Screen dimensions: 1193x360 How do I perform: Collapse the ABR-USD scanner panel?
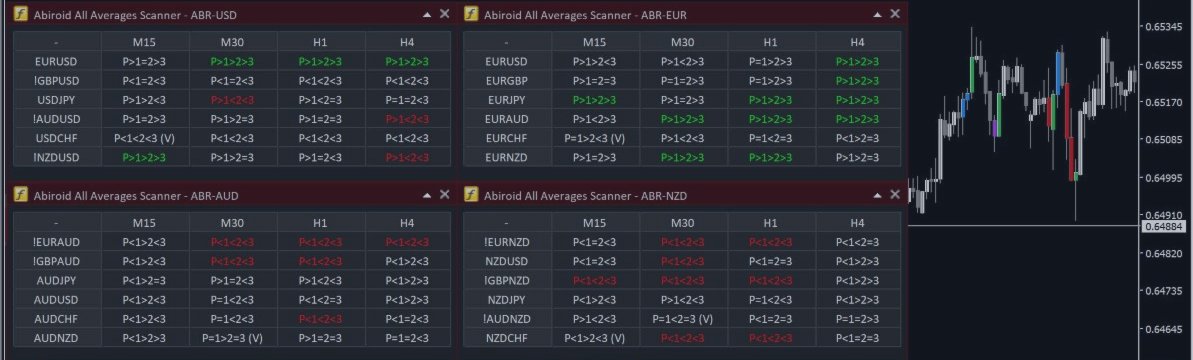click(x=428, y=14)
